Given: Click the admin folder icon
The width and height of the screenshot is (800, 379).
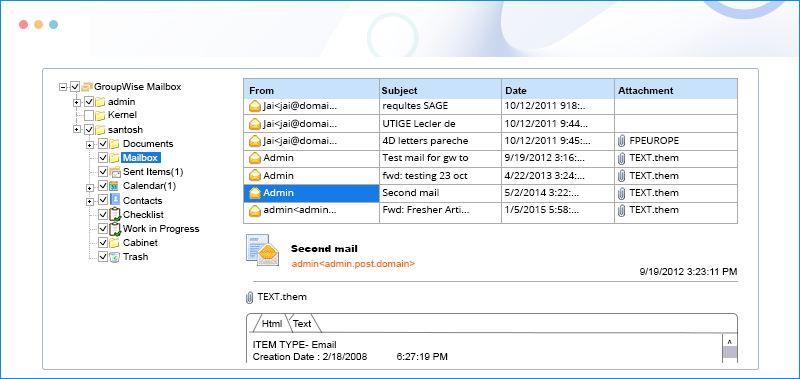Looking at the screenshot, I should point(101,102).
